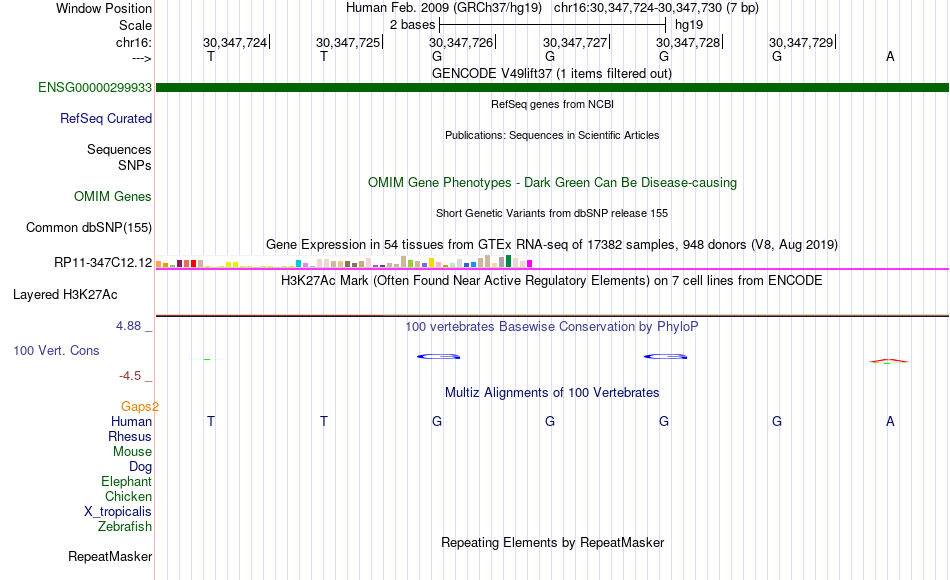Click the H3K27Ac Mark track title
This screenshot has height=580, width=950.
click(552, 281)
